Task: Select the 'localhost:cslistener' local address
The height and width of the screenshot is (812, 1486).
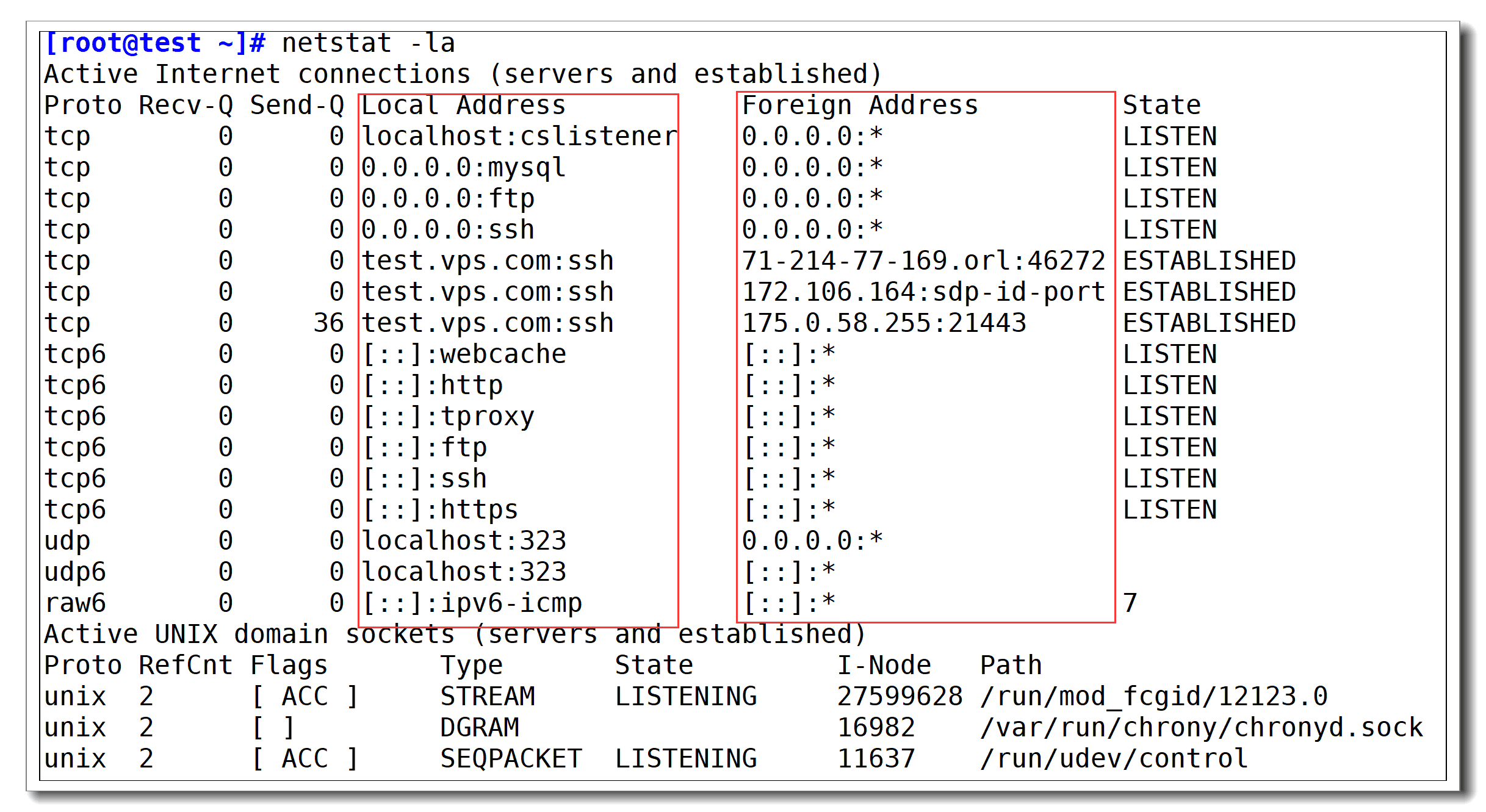Action: (519, 137)
